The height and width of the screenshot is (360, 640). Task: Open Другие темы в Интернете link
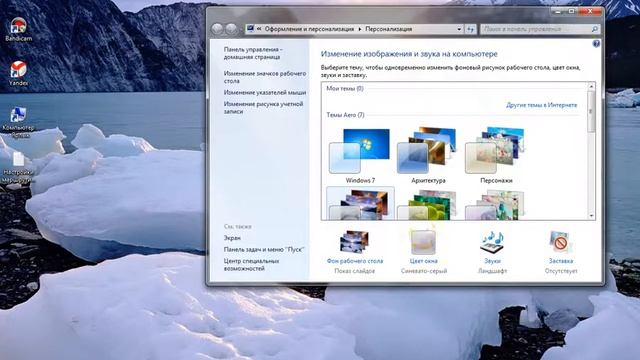tap(542, 105)
